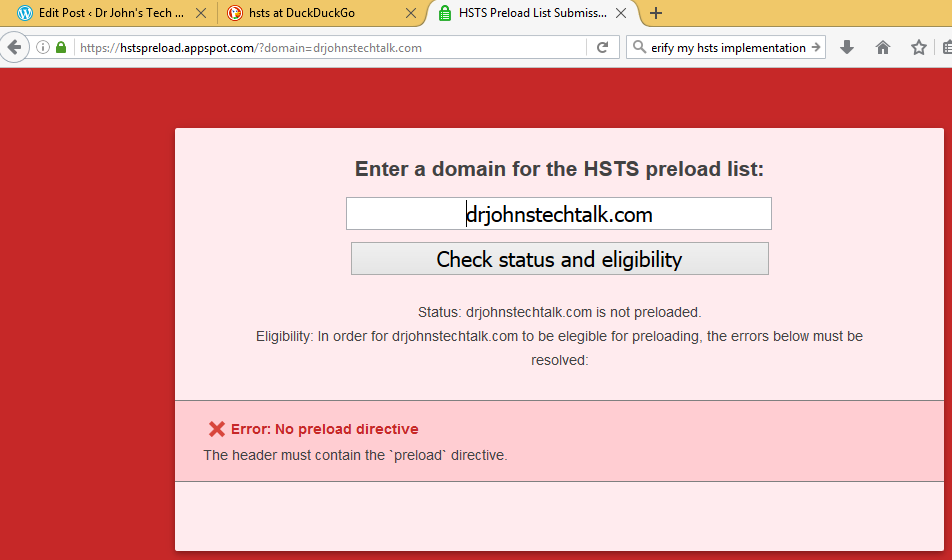Open the site information icon
Screen dimensions: 952x560
tap(42, 47)
